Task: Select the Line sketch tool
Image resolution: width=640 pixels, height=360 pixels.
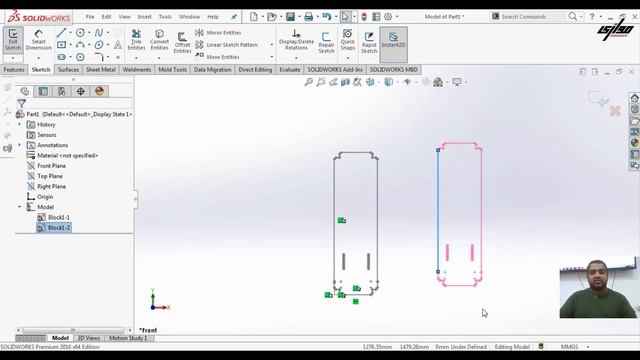Action: [x=61, y=32]
